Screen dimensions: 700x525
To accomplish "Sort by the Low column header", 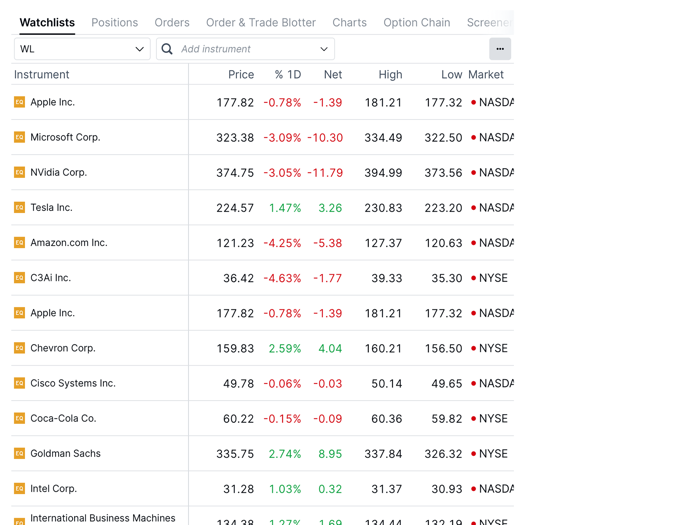I will tap(452, 75).
